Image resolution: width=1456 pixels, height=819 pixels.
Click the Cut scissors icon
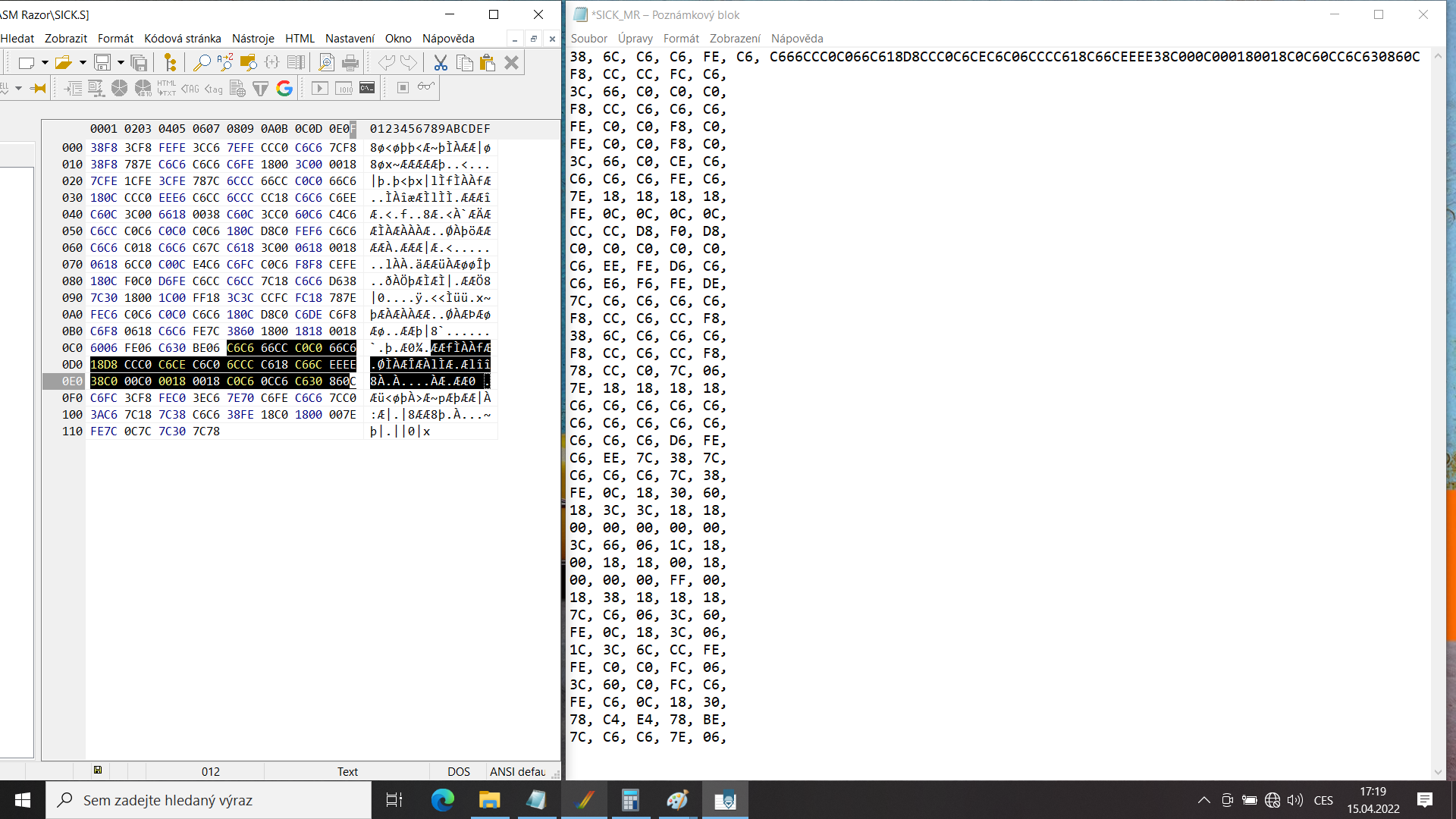[440, 63]
